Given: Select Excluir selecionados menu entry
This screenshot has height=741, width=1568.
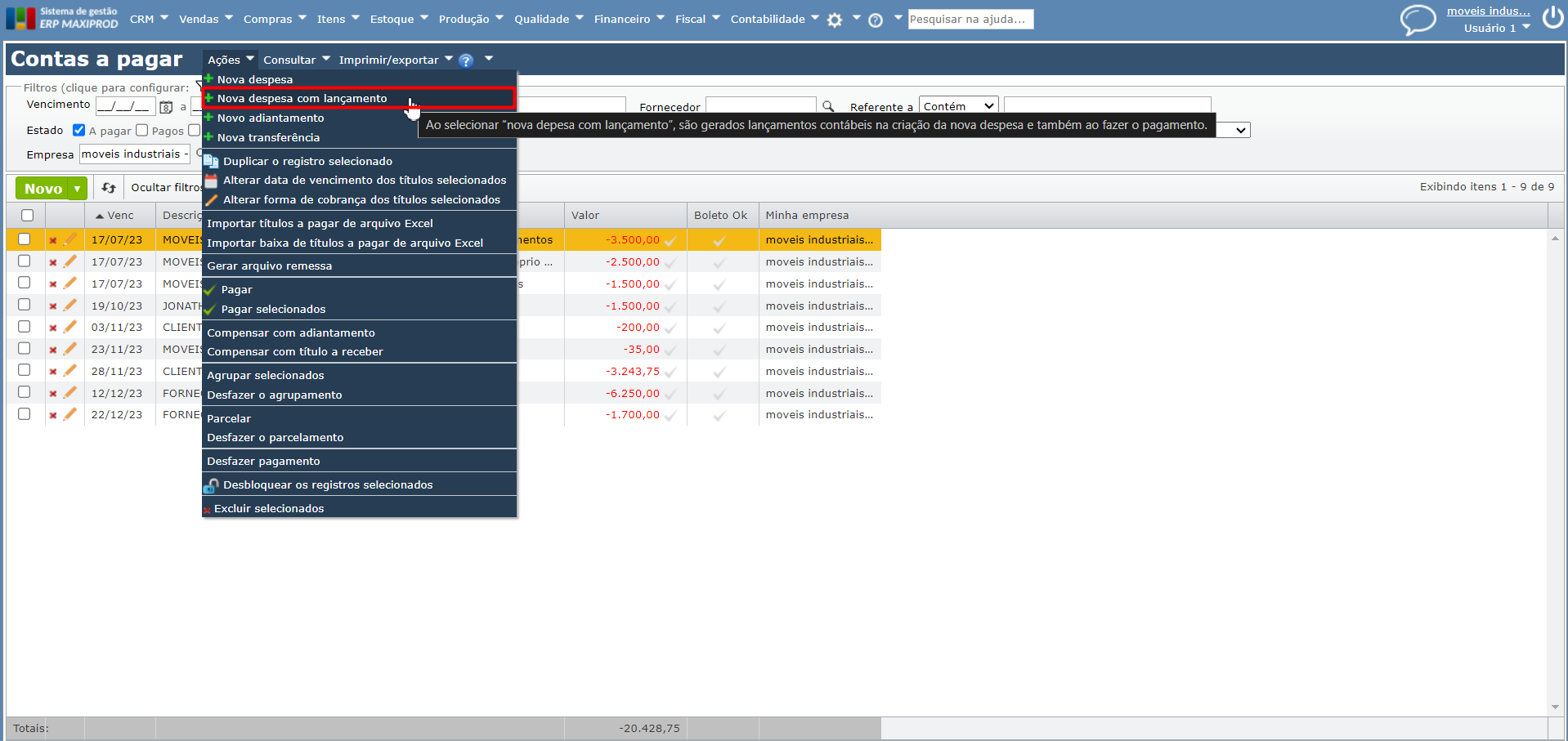Looking at the screenshot, I should 359,508.
